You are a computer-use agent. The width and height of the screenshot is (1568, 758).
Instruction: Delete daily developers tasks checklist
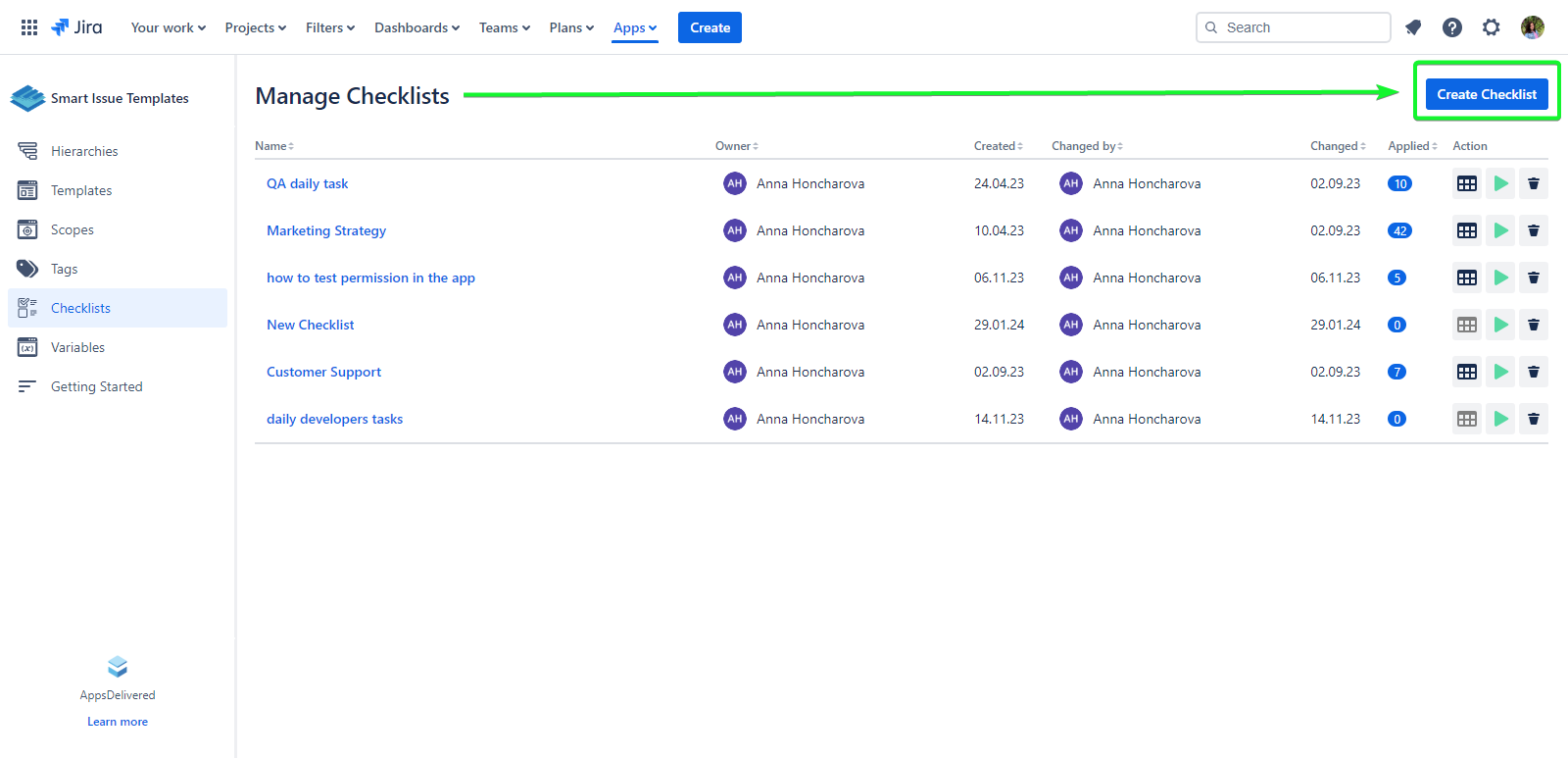click(1533, 419)
